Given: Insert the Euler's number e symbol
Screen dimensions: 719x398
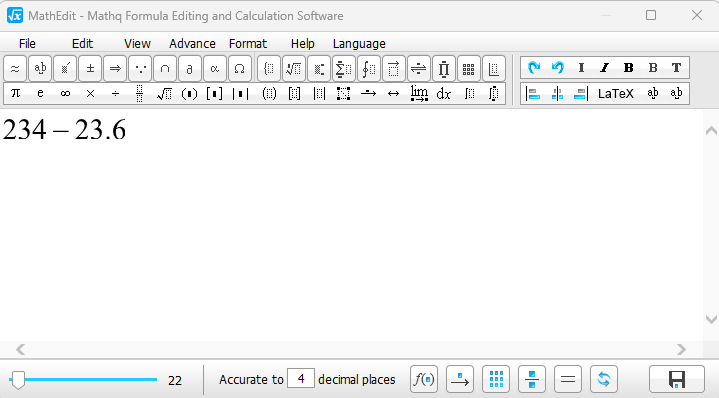Looking at the screenshot, I should pos(40,94).
